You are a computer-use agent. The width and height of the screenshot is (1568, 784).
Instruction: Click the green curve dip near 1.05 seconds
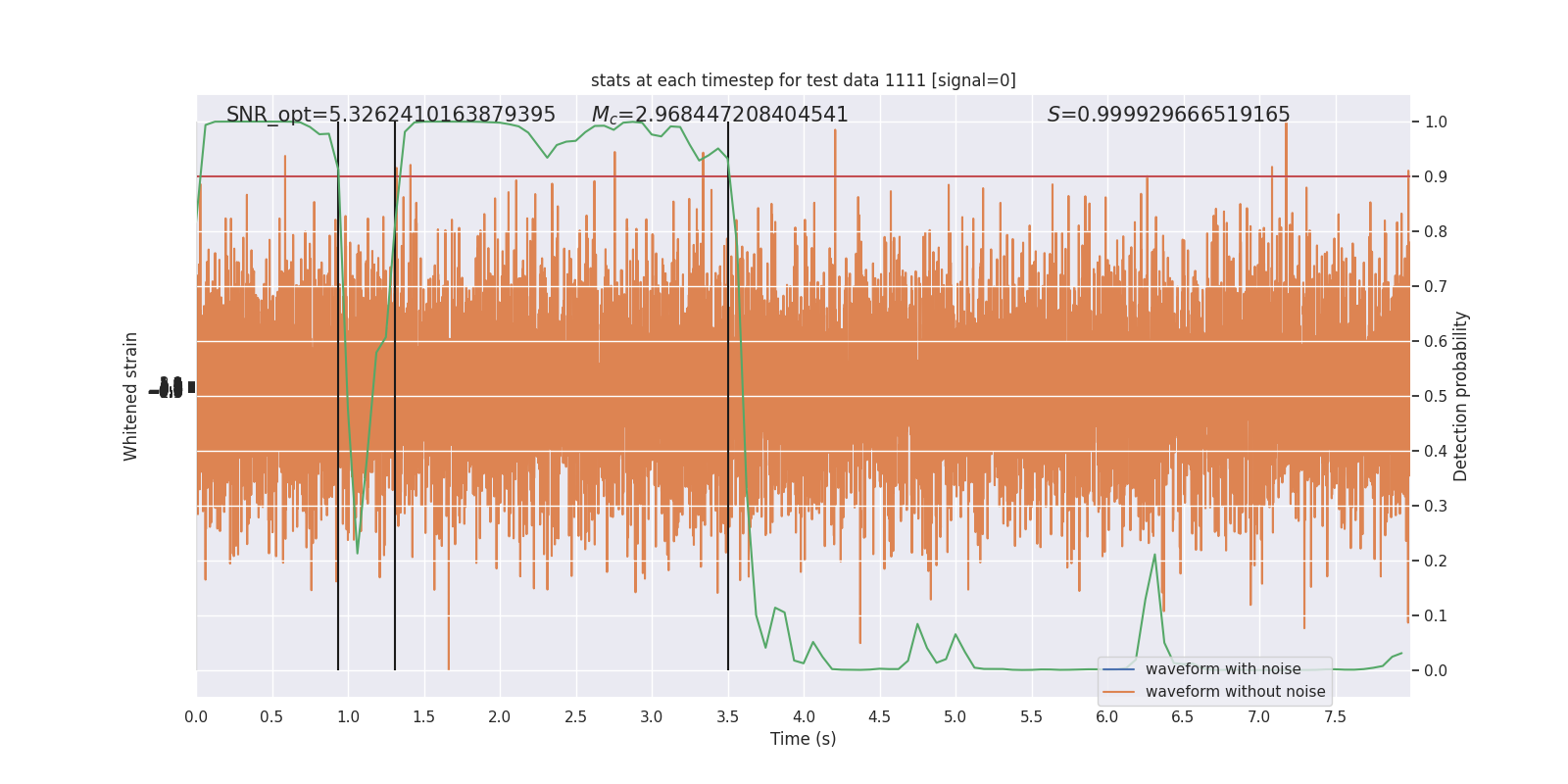(x=357, y=552)
